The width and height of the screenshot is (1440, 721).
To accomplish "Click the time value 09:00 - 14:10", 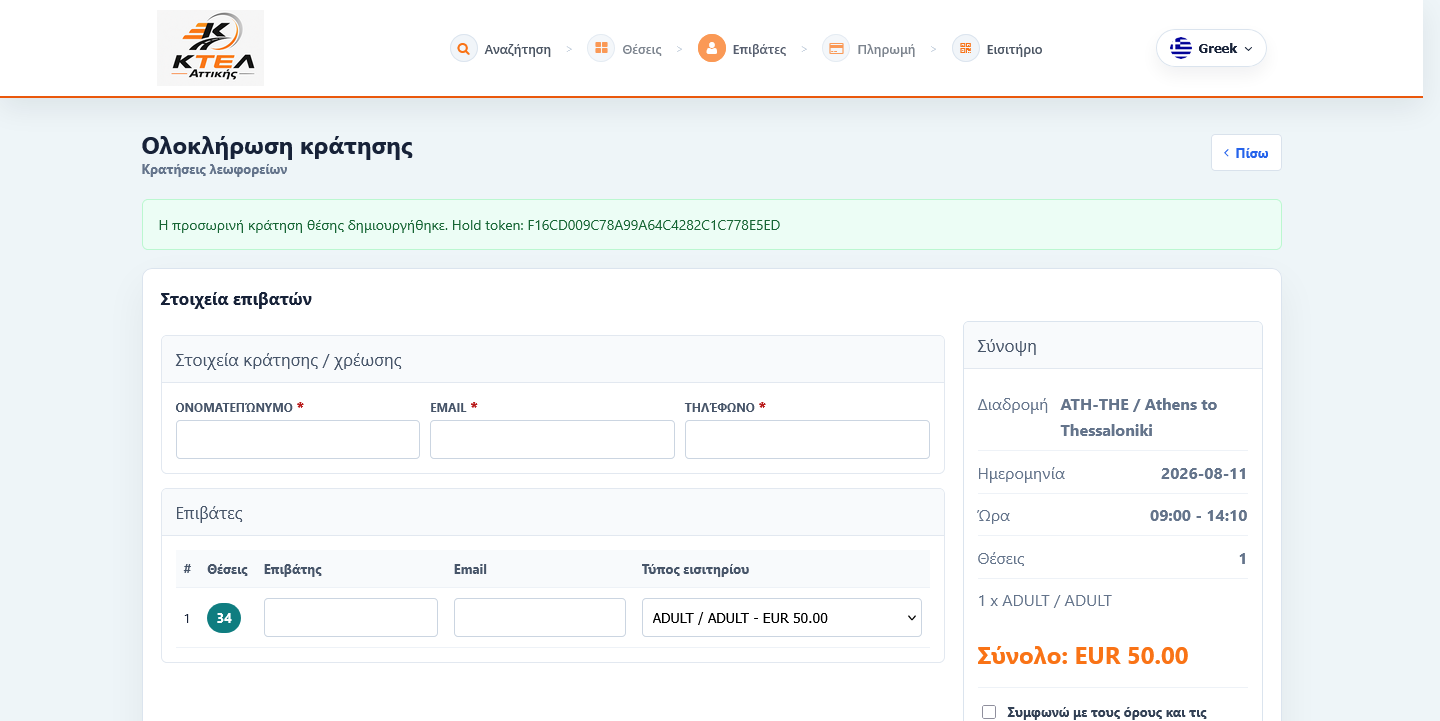I will pos(1198,516).
